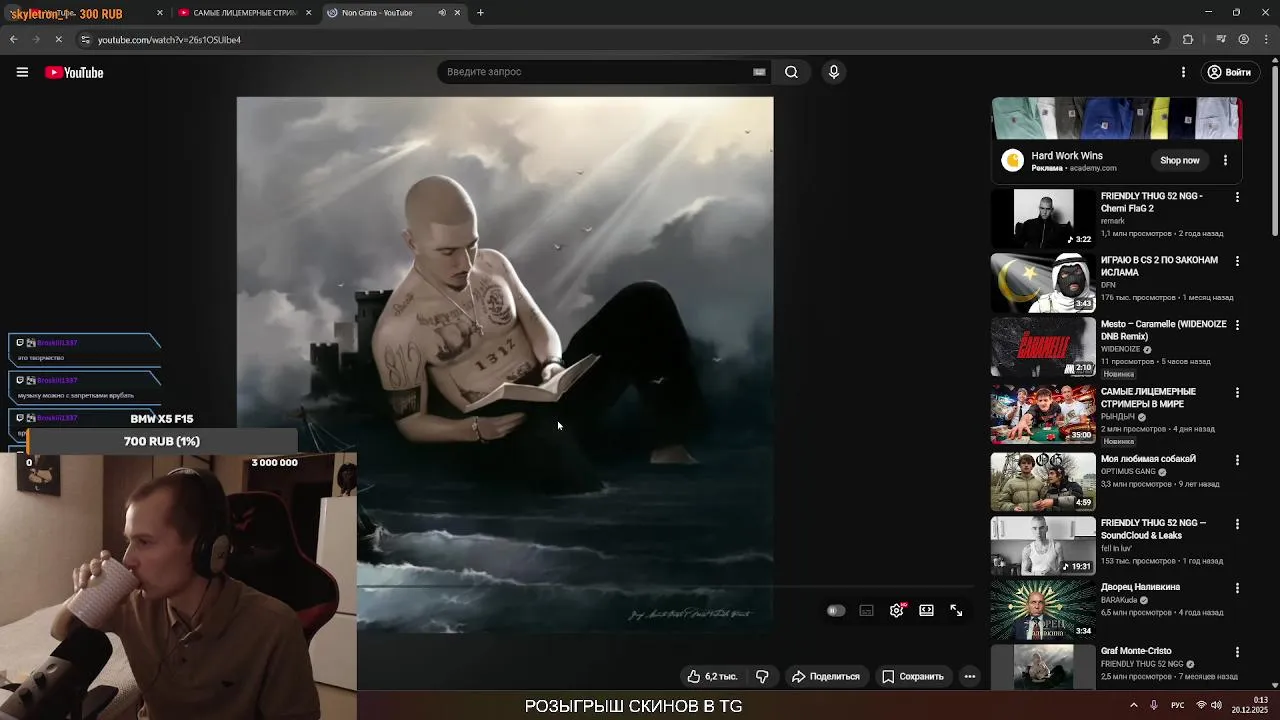The image size is (1280, 720).
Task: Open on-screen keyboard icon in search box
Action: tap(759, 72)
